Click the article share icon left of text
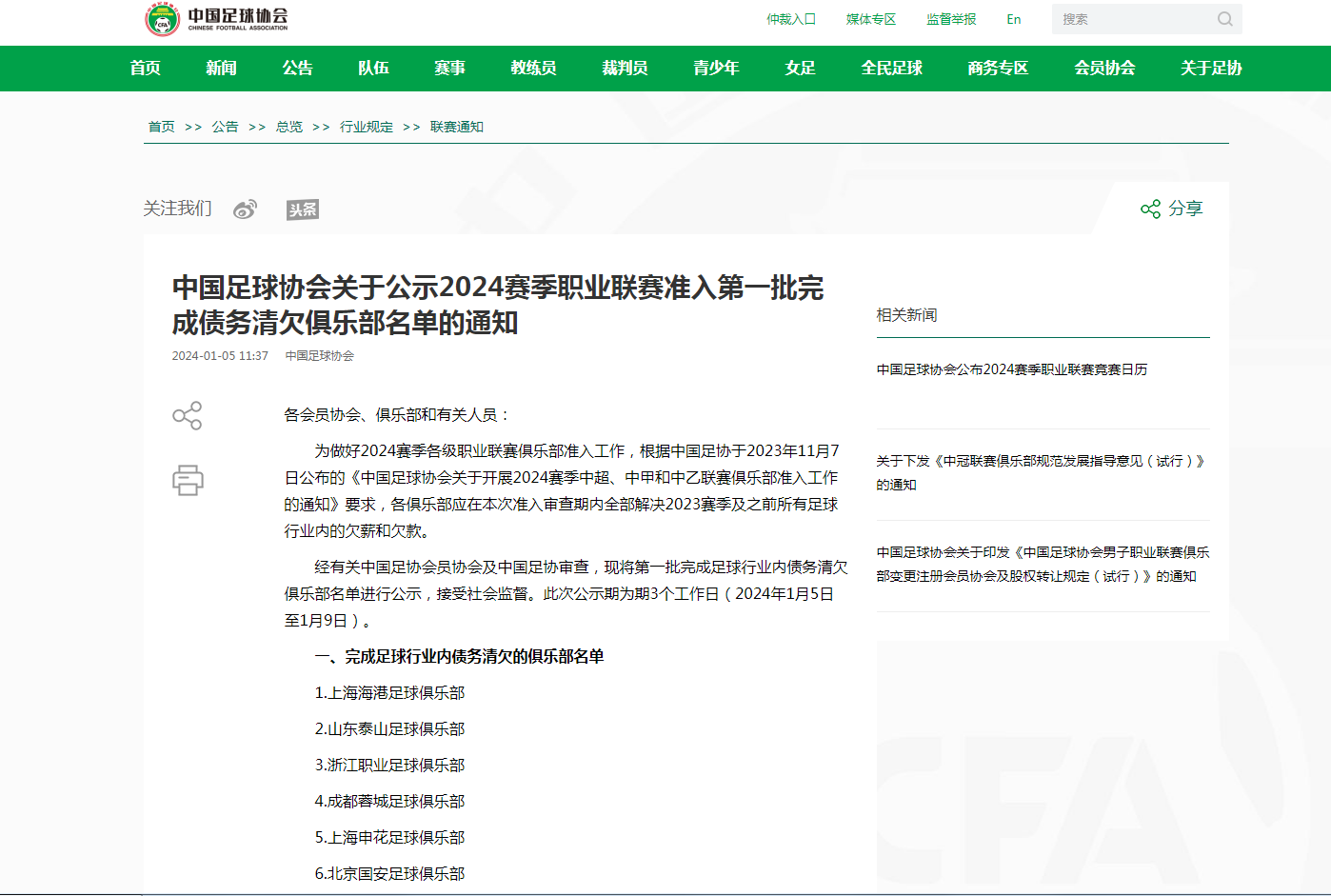Screen dimensions: 1331x896 tap(188, 415)
